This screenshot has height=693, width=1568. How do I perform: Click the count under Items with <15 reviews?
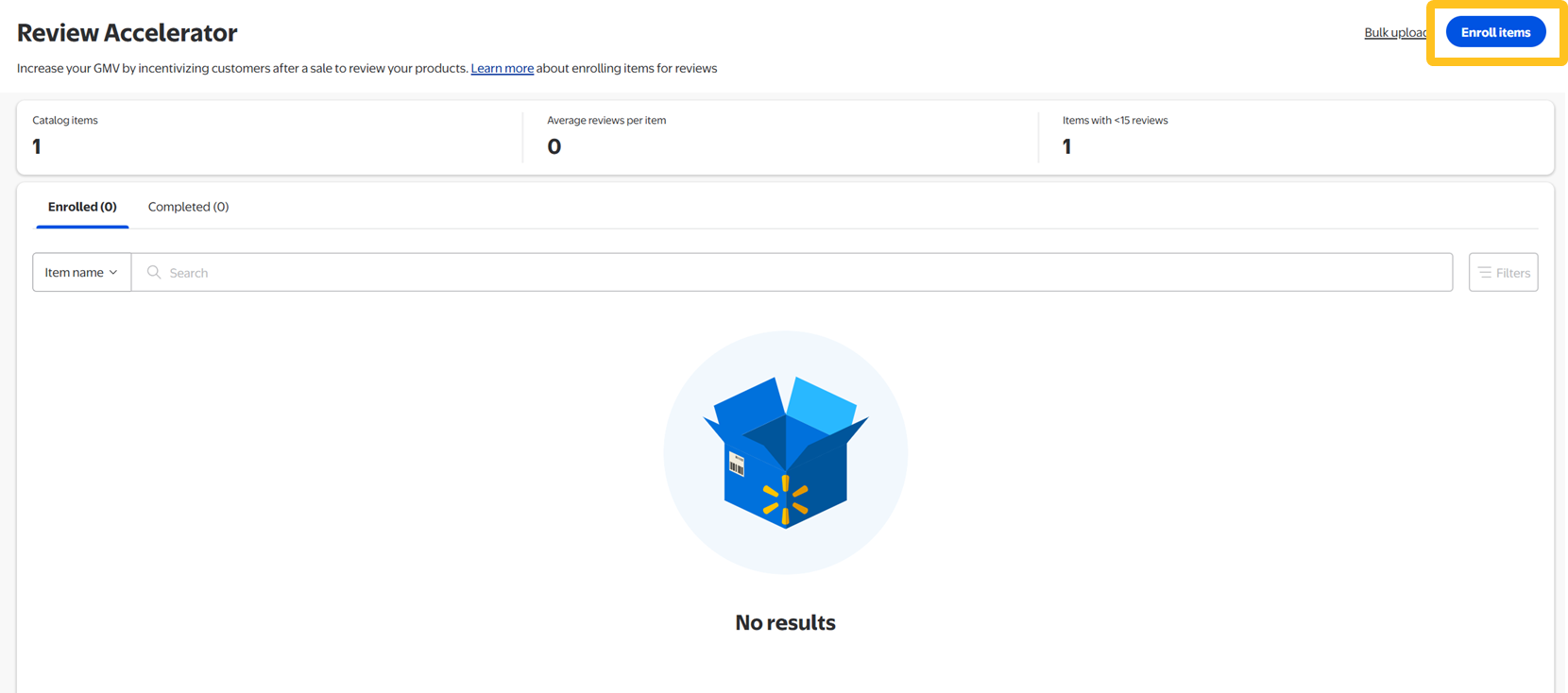pyautogui.click(x=1066, y=146)
